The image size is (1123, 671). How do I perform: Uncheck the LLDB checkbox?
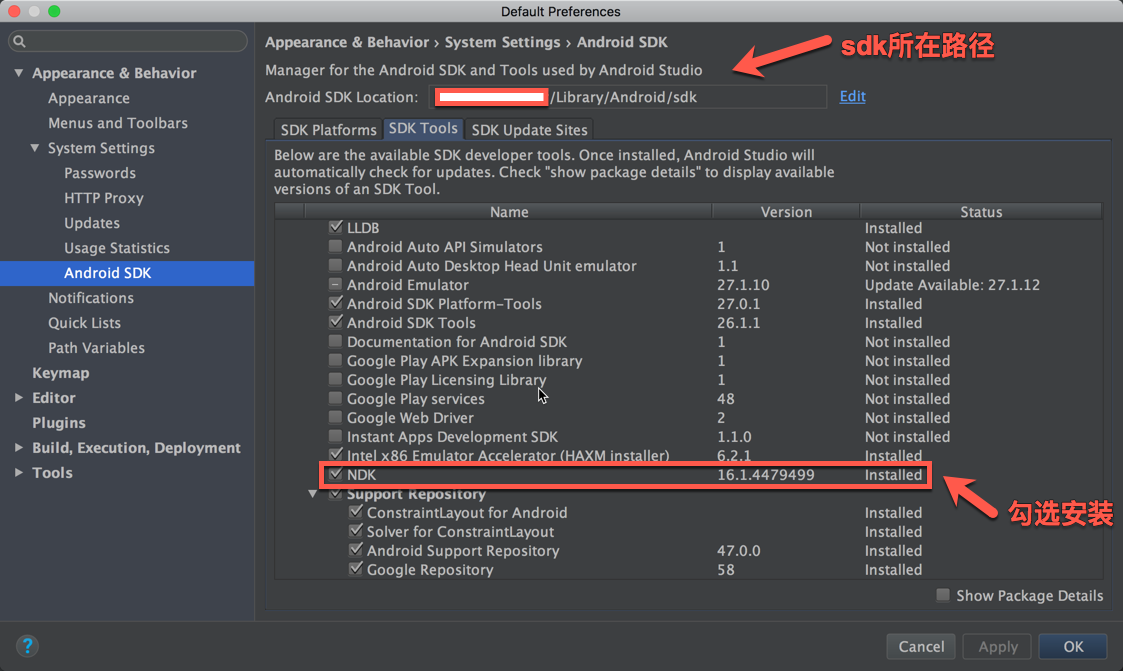[x=335, y=227]
